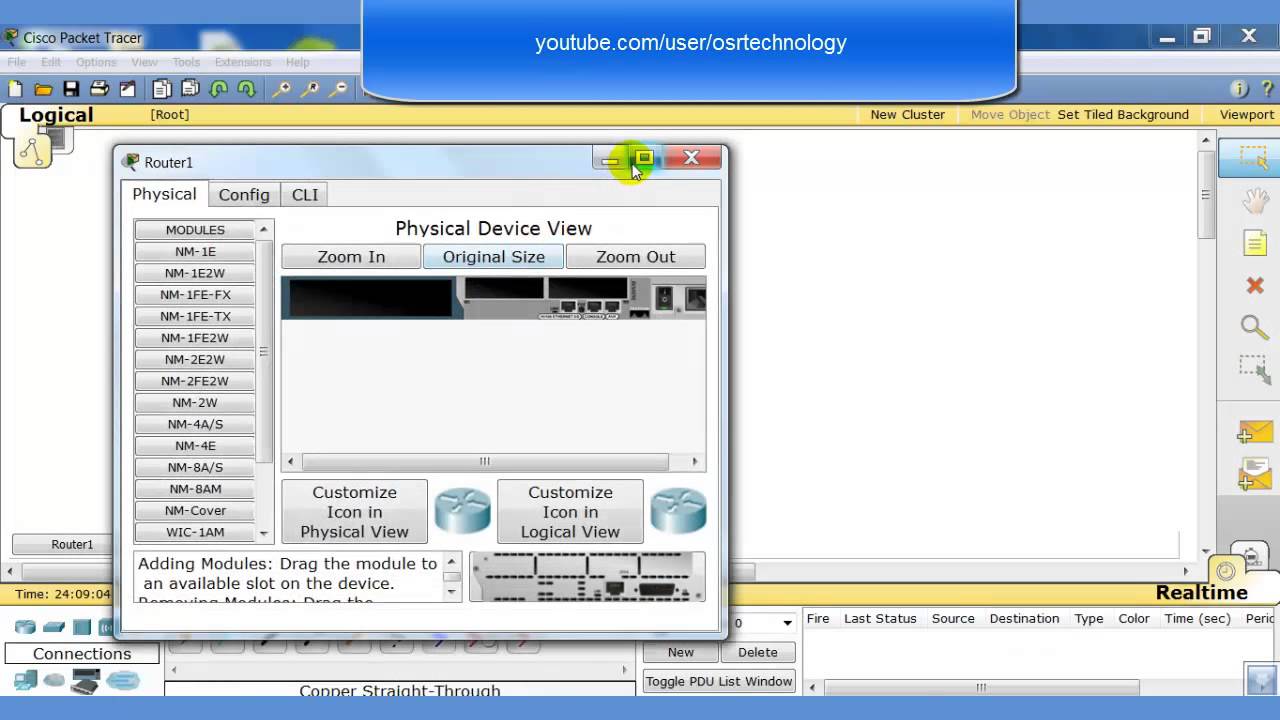Click Toggle PDU List Window button
The height and width of the screenshot is (720, 1280).
click(x=719, y=681)
